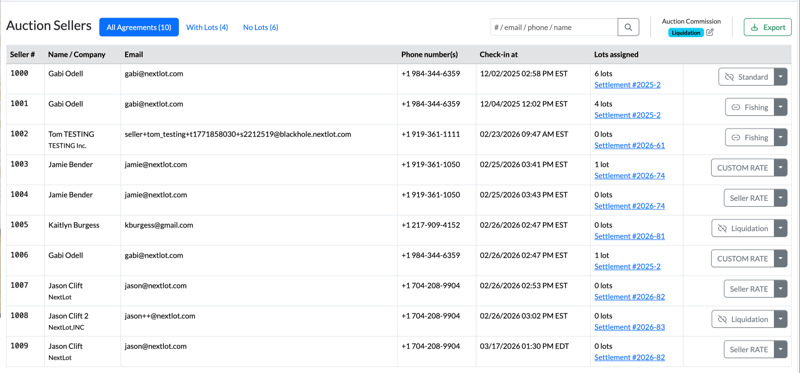Switch to With Lots (4) tab
This screenshot has height=373, width=800.
click(207, 27)
